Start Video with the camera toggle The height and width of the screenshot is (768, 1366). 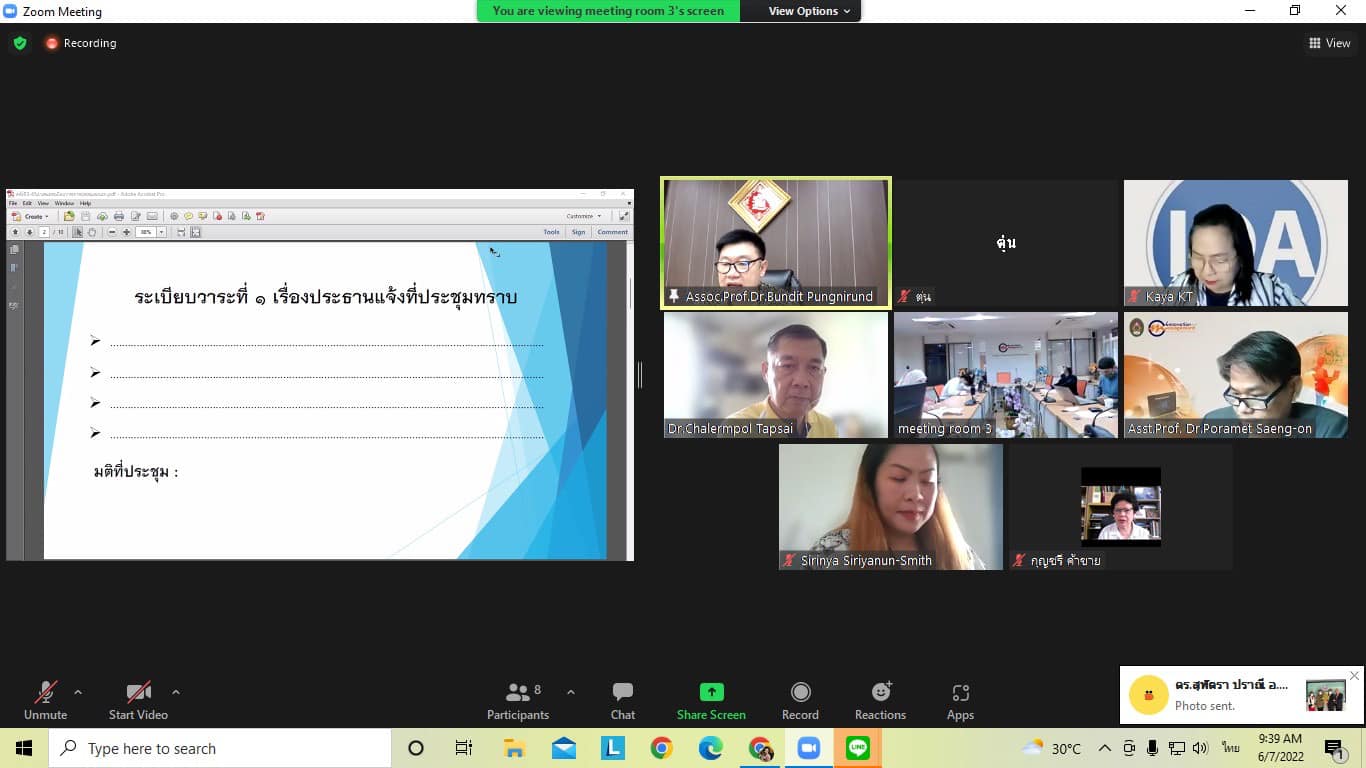coord(138,700)
